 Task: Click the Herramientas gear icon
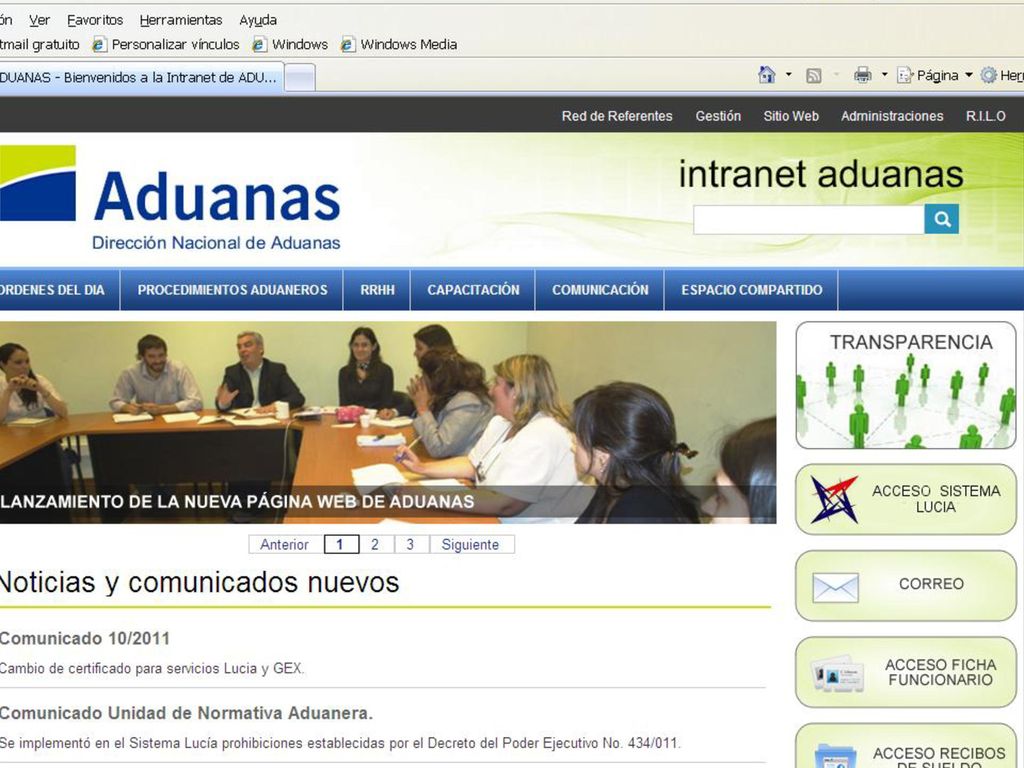click(989, 76)
